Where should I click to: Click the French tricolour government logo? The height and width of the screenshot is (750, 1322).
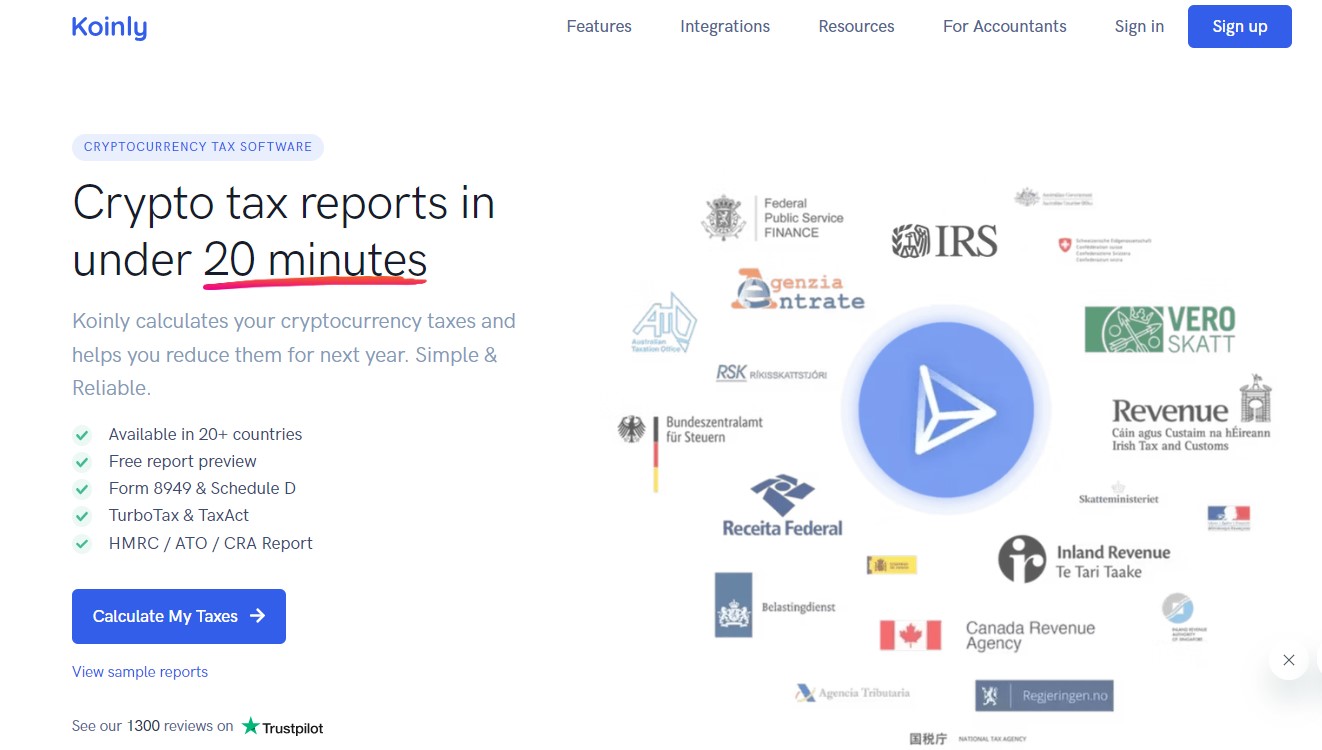pos(1229,517)
